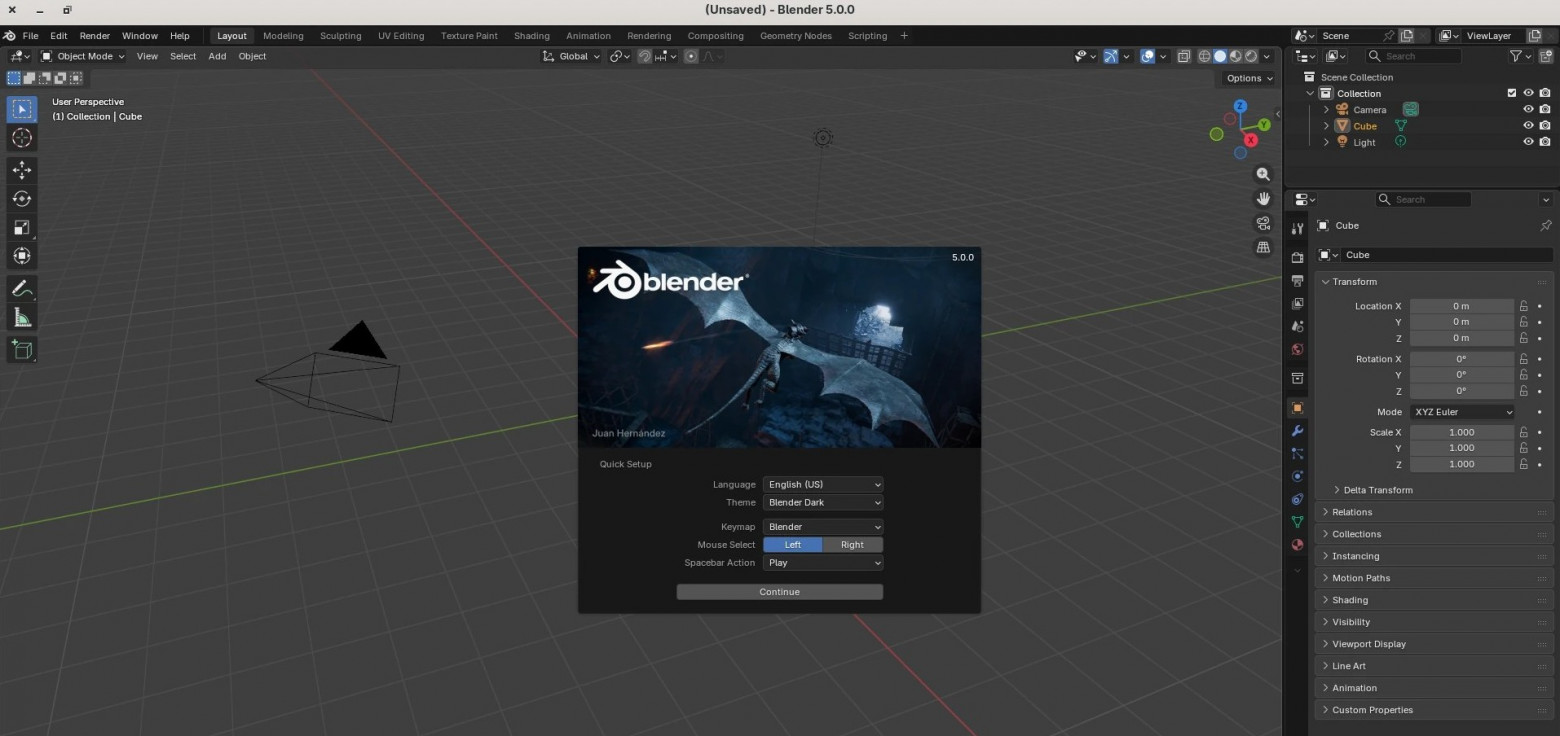Open the Language dropdown
Image resolution: width=1560 pixels, height=736 pixels.
(x=823, y=485)
